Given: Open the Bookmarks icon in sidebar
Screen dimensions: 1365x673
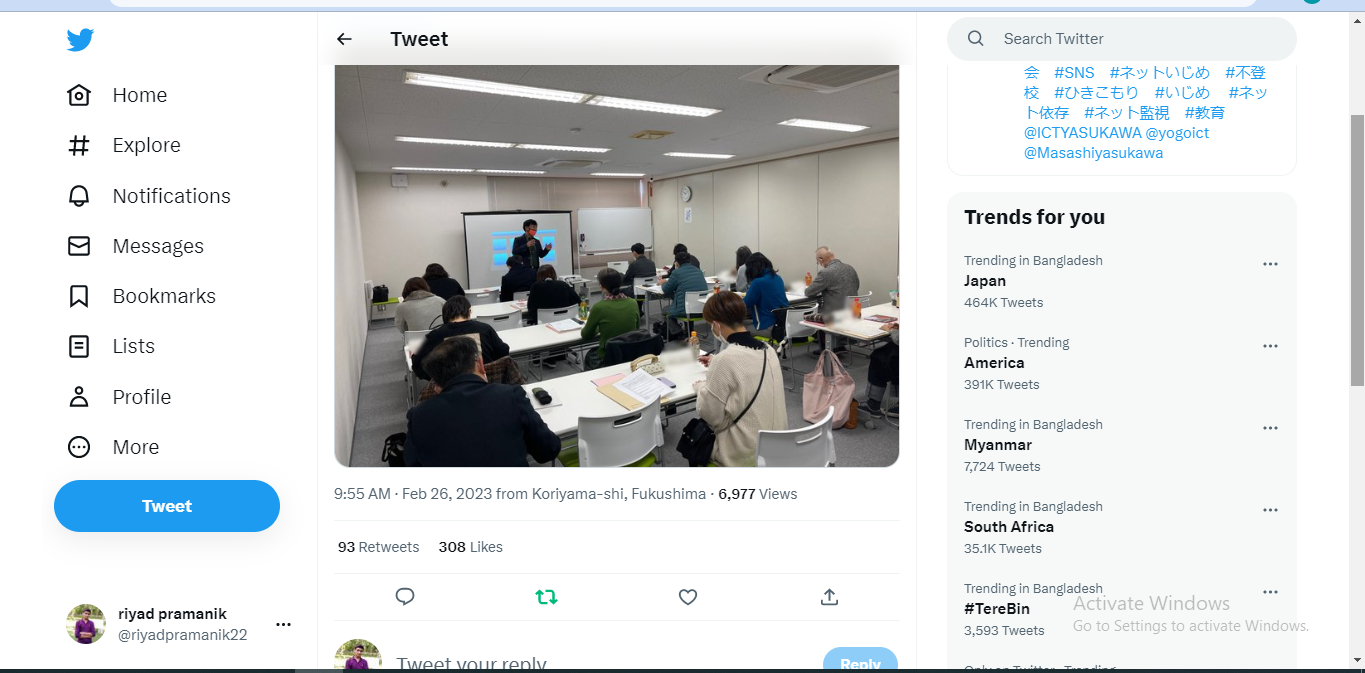Looking at the screenshot, I should tap(79, 296).
